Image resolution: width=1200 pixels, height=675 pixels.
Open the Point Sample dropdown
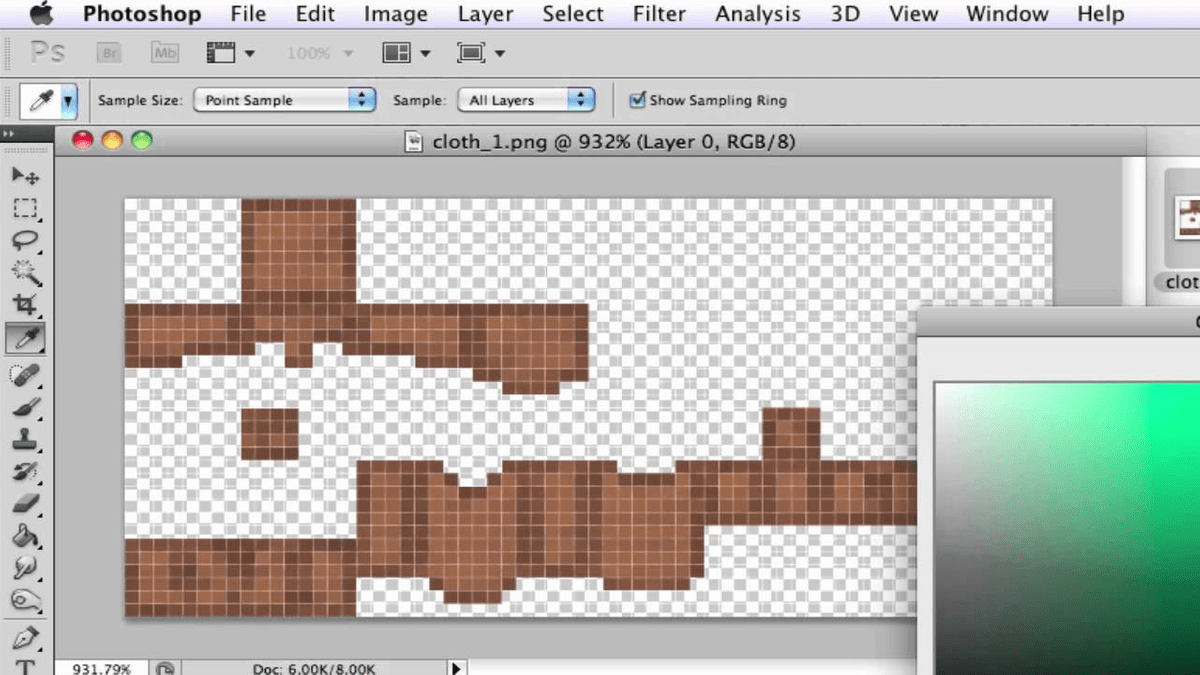285,100
